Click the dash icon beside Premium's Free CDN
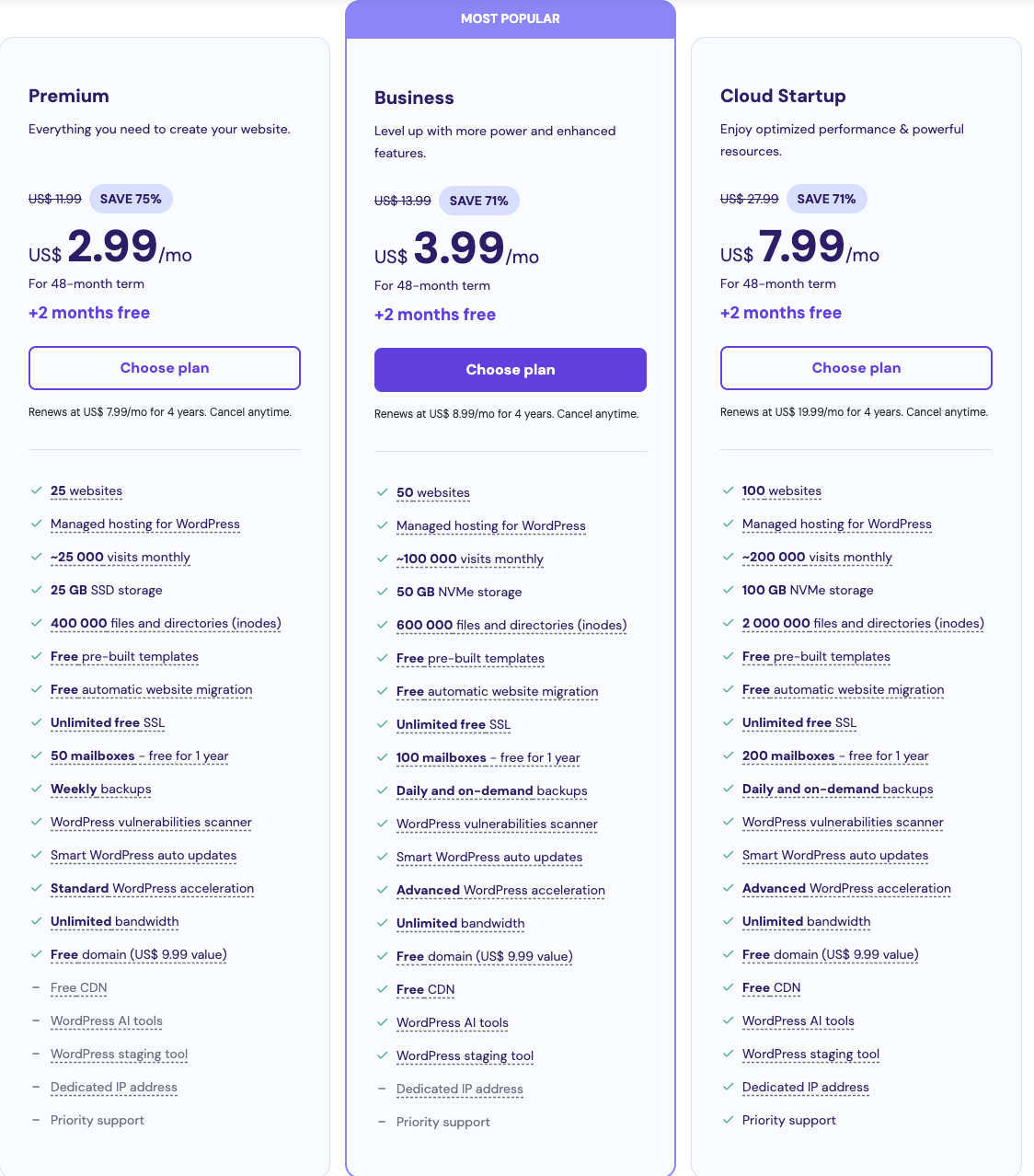 coord(36,987)
